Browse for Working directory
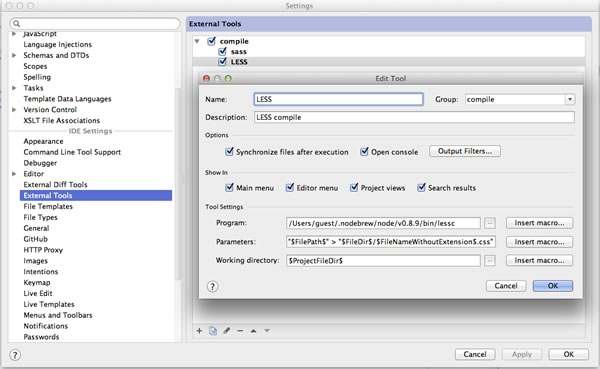This screenshot has width=600, height=369. (490, 261)
